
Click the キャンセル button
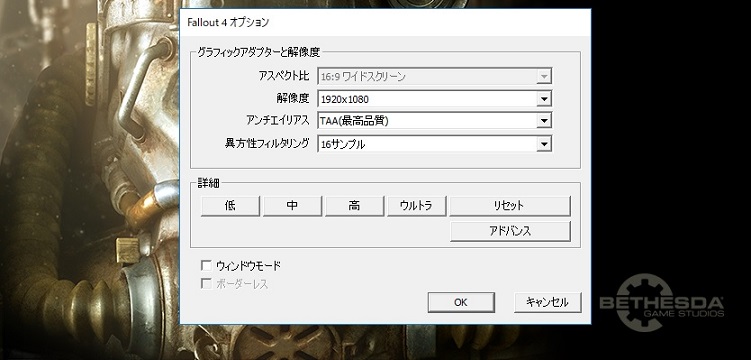tap(547, 303)
